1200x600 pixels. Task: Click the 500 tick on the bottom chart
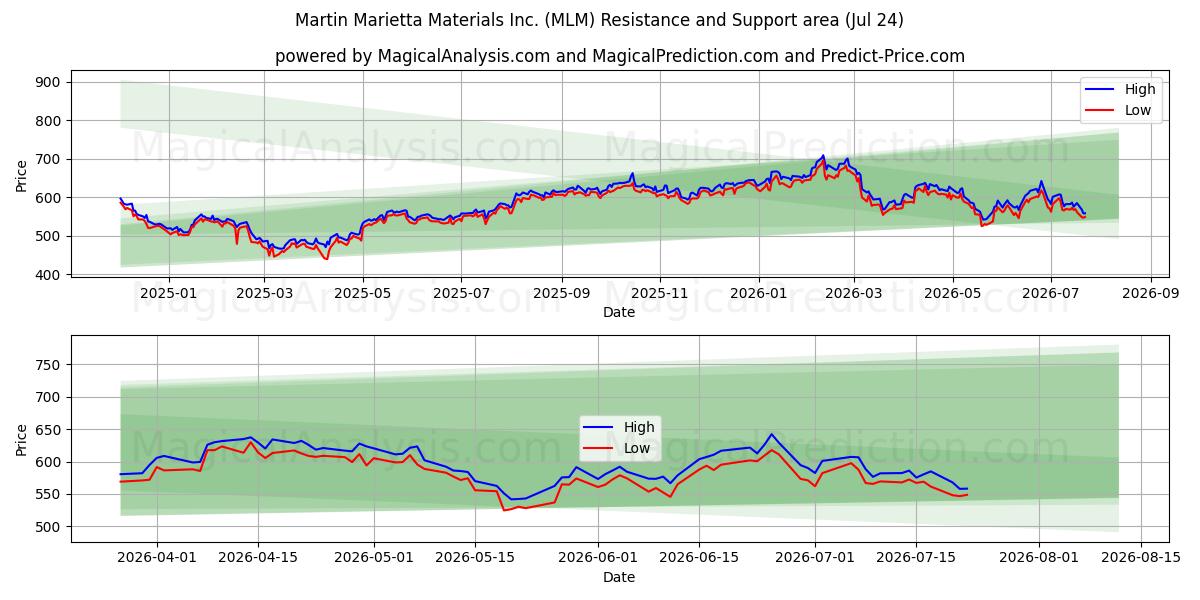[x=48, y=527]
